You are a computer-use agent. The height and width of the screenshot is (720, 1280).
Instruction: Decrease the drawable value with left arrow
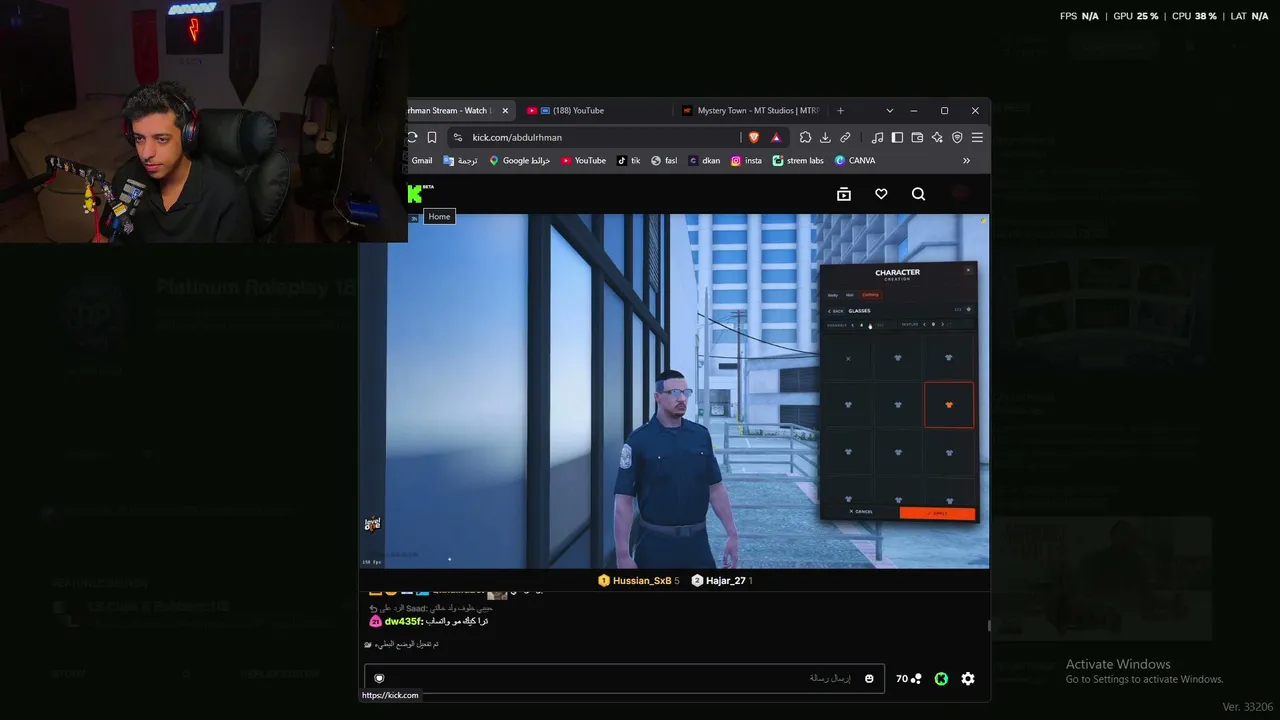click(x=852, y=325)
